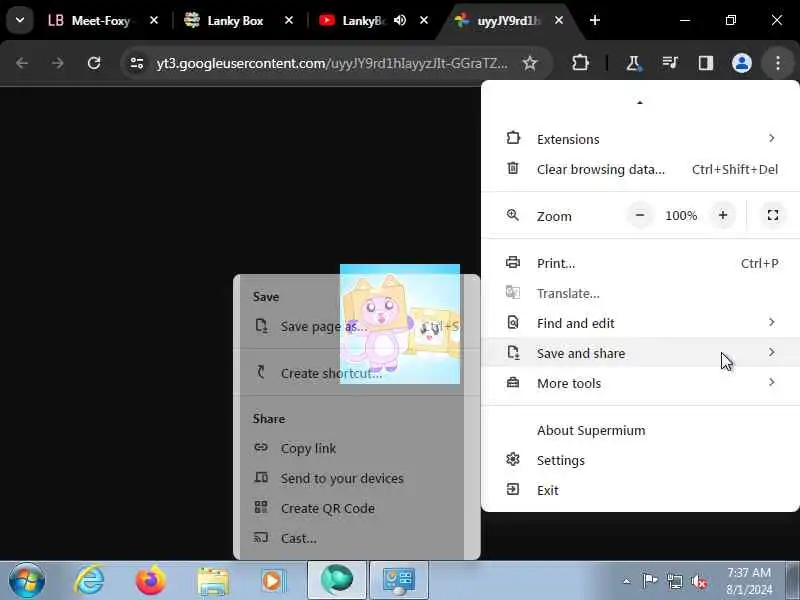Click Show desktop button at taskbar end
Image resolution: width=800 pixels, height=600 pixels.
click(x=792, y=580)
